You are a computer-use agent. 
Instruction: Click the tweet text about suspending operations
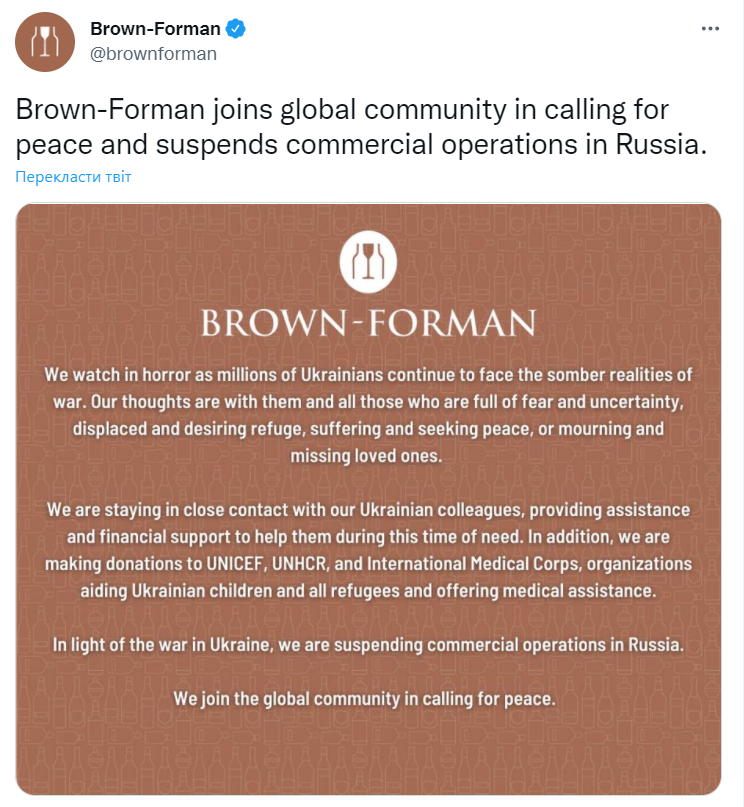tap(360, 127)
